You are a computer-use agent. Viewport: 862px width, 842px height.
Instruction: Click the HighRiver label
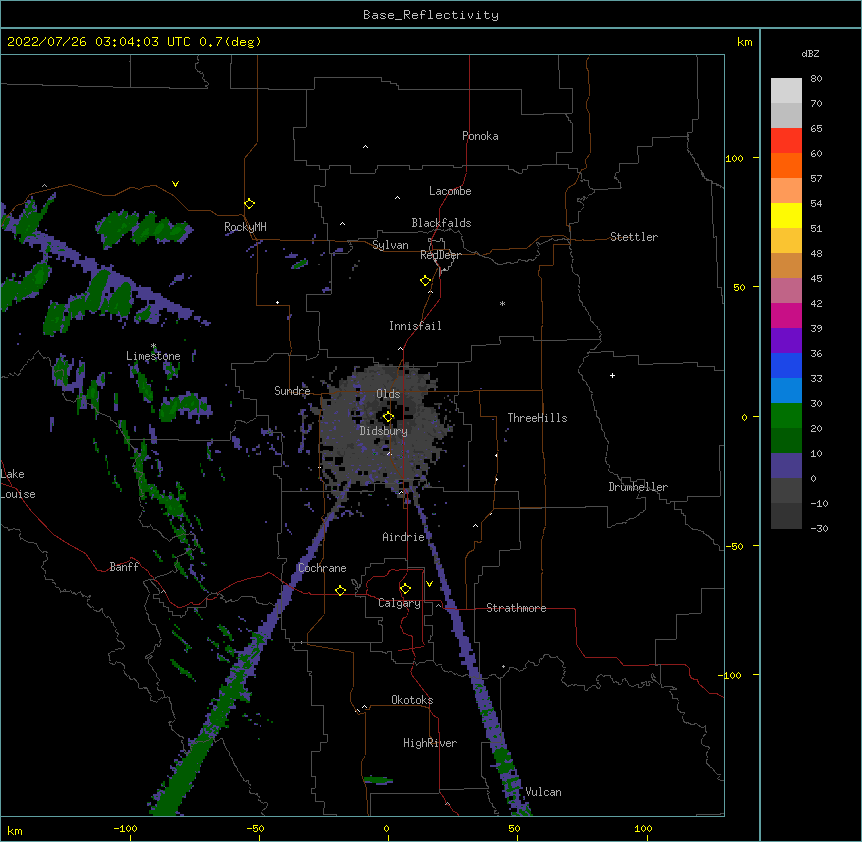tap(430, 743)
